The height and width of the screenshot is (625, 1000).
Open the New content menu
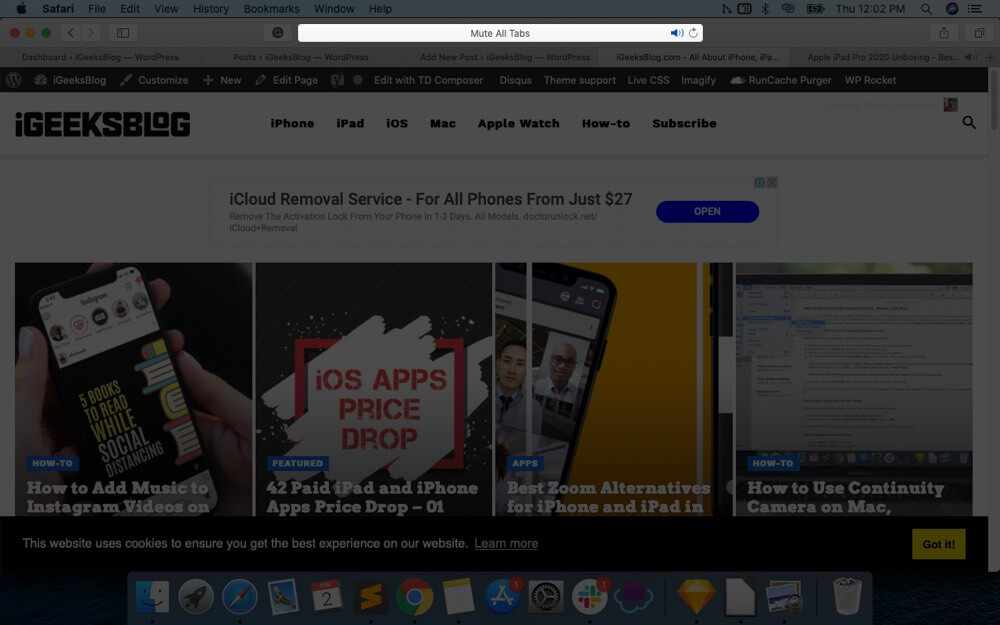[222, 80]
